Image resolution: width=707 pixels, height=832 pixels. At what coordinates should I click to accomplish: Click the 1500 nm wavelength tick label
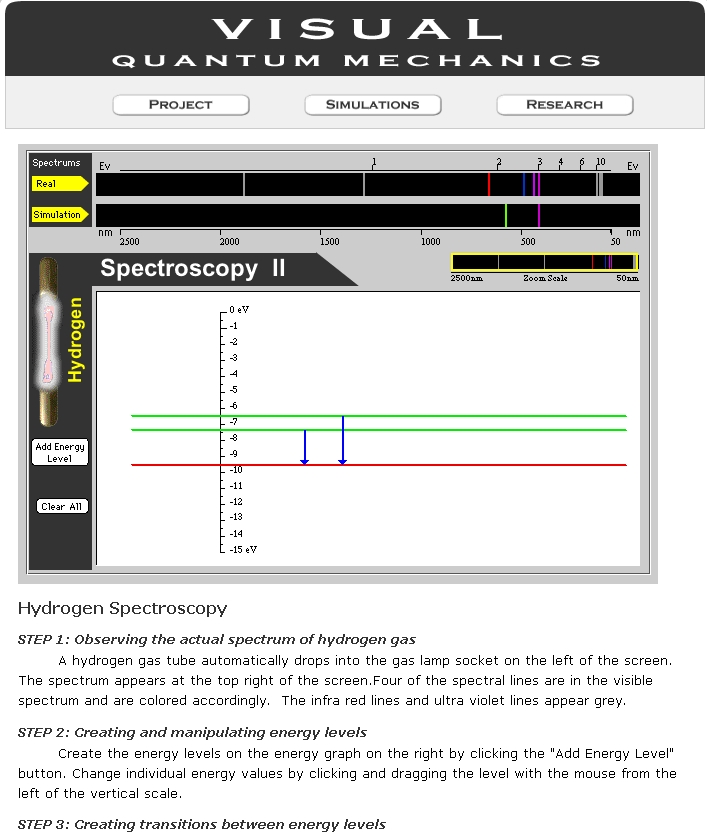pyautogui.click(x=330, y=241)
